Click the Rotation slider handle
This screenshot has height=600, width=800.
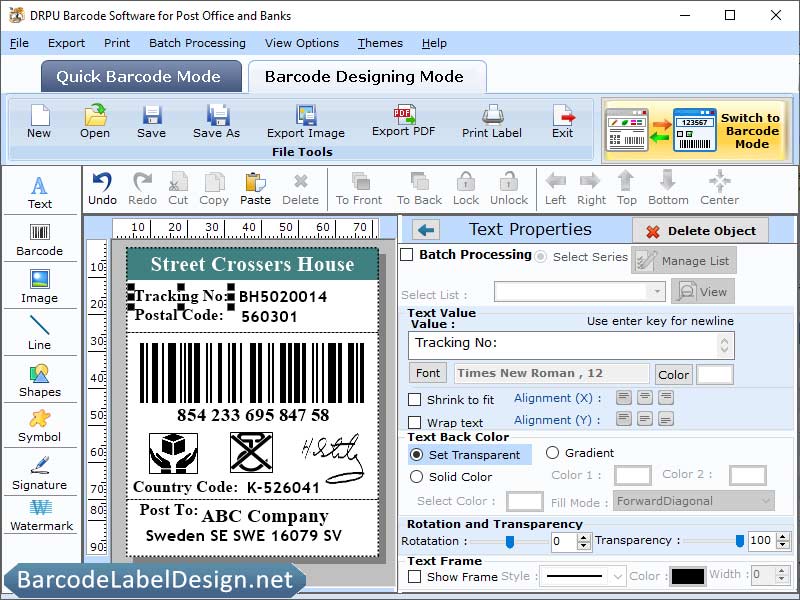[x=509, y=542]
